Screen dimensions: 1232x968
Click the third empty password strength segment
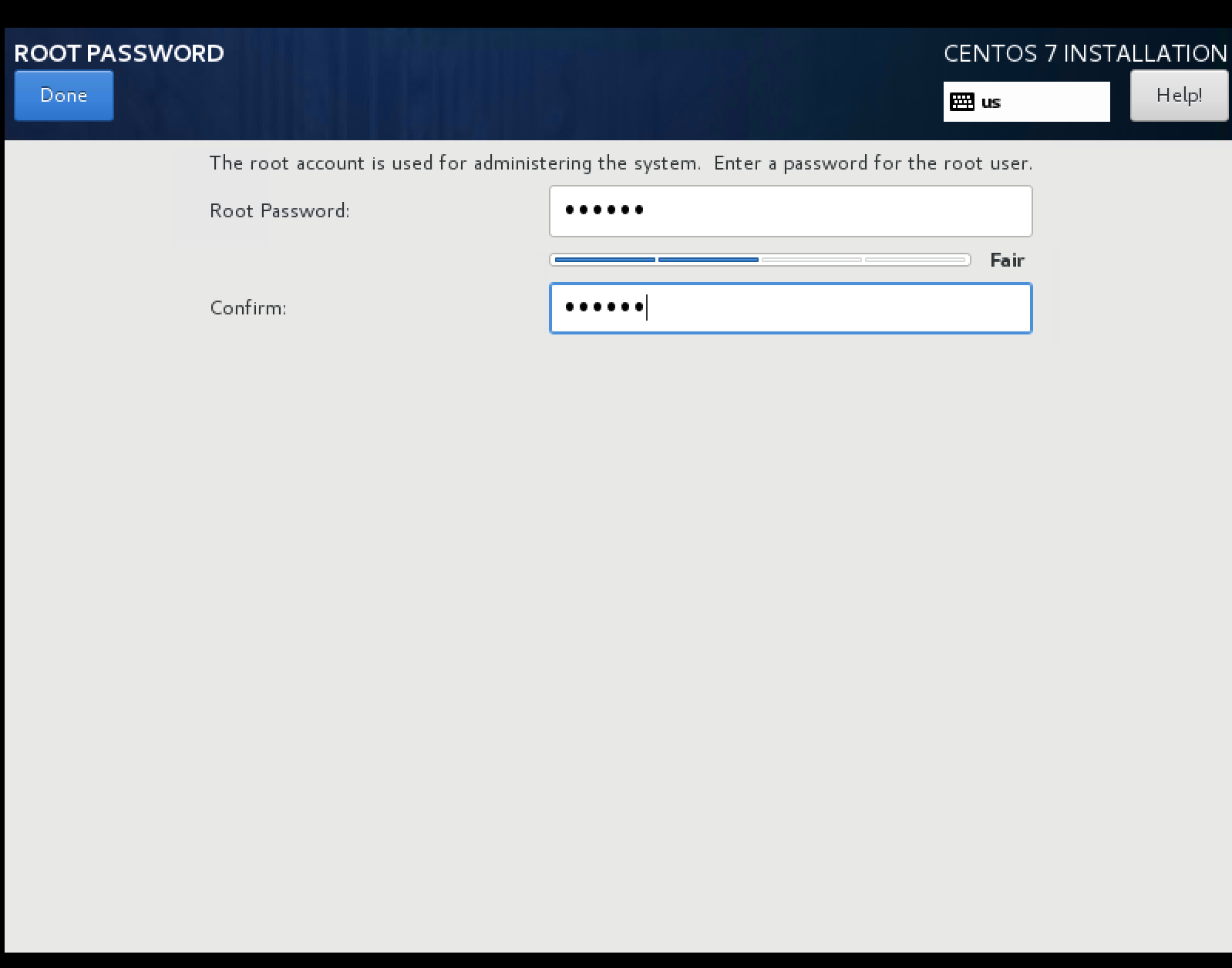[x=811, y=260]
